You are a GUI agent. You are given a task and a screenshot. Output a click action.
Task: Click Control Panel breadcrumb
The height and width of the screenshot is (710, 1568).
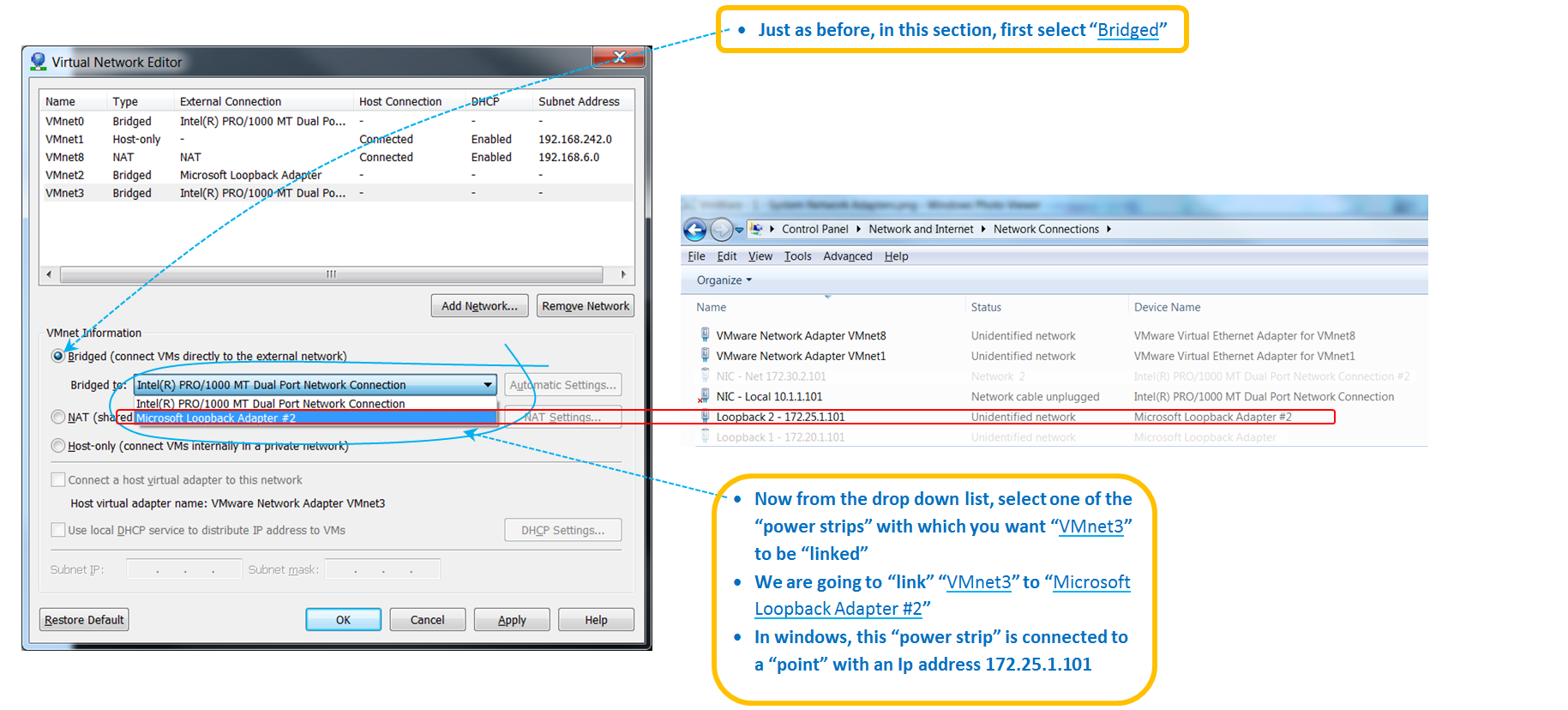click(814, 229)
